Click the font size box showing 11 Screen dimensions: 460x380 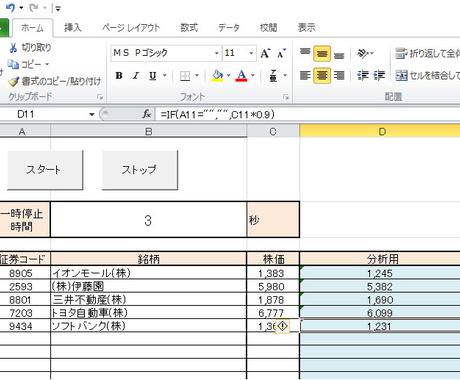tap(235, 53)
